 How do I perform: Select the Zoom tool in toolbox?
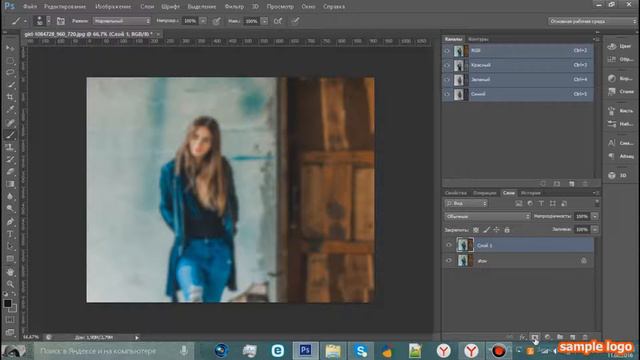(10, 284)
